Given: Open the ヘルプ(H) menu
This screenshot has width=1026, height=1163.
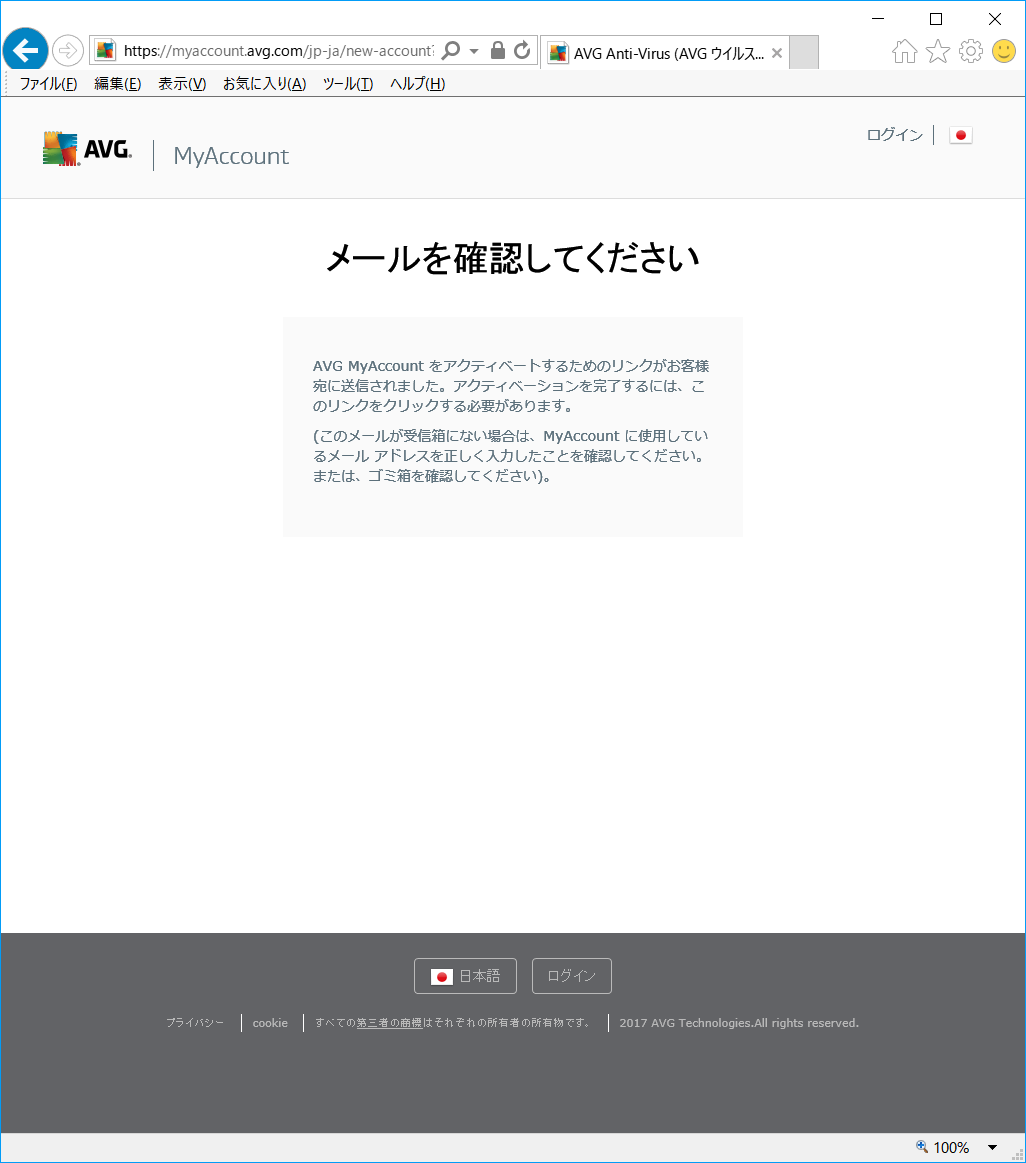Looking at the screenshot, I should [x=418, y=84].
